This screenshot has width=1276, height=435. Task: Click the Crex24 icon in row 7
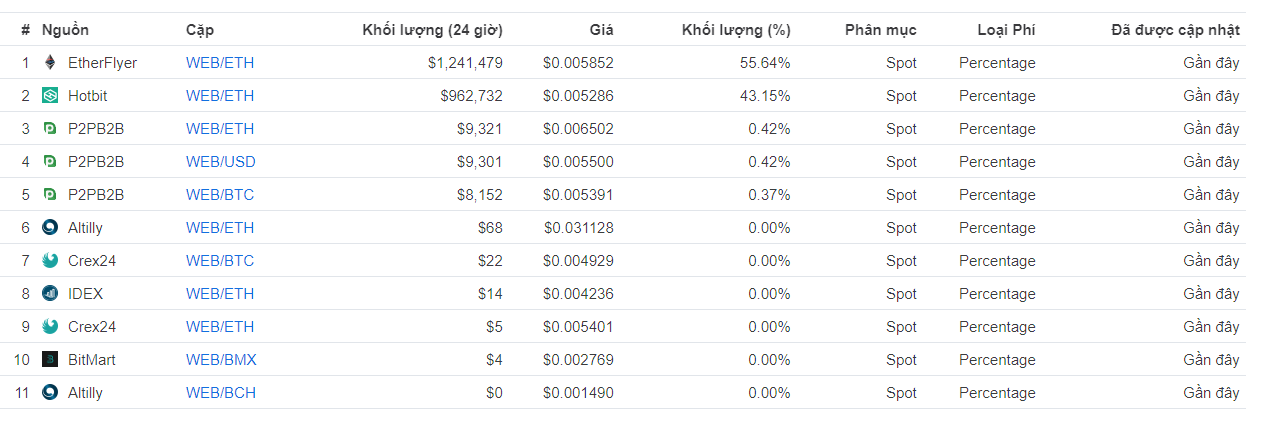(50, 261)
